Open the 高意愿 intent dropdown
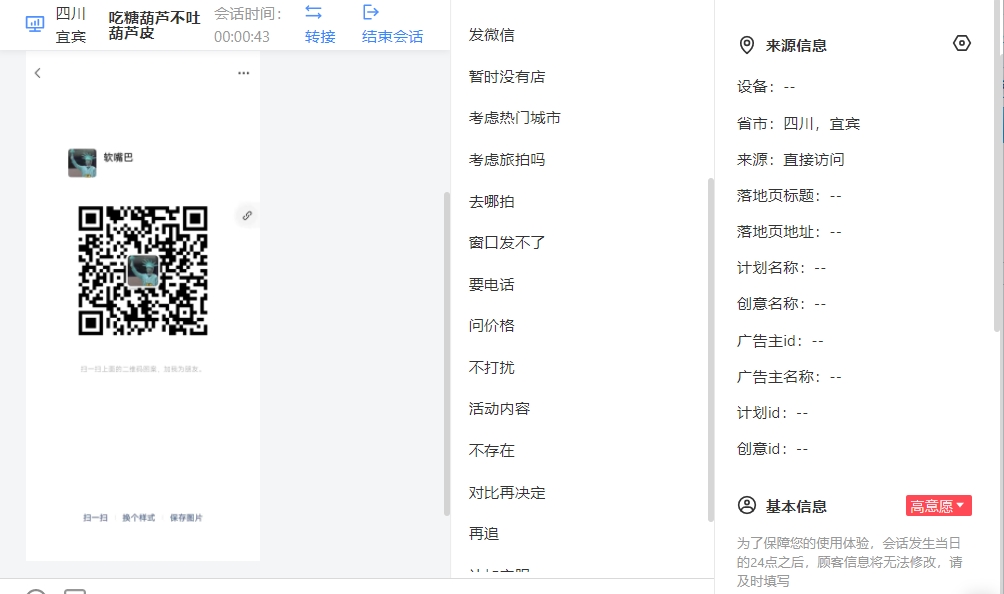 (939, 506)
